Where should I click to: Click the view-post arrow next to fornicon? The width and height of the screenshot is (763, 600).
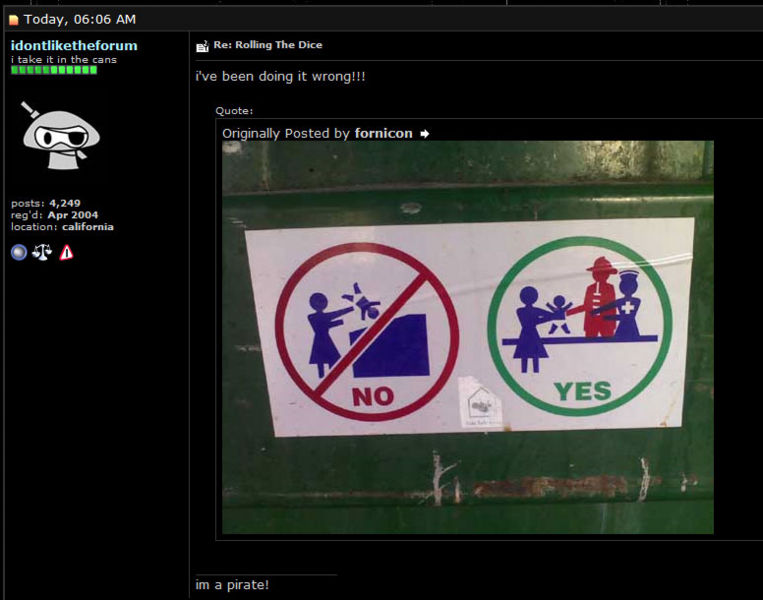click(x=424, y=134)
